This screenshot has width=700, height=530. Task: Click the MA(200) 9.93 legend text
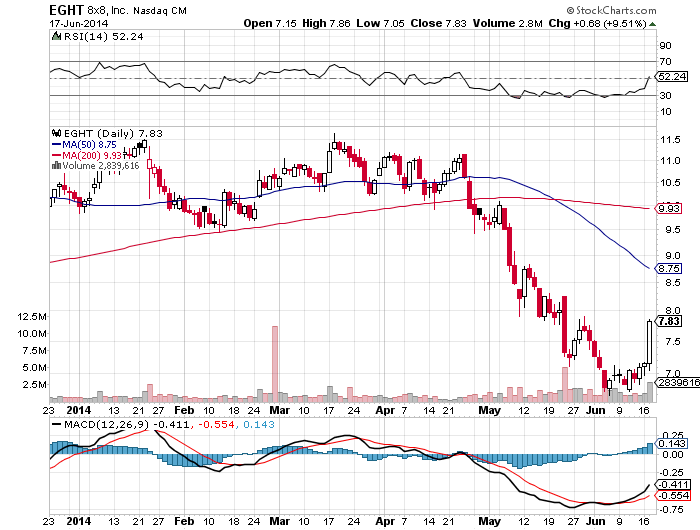(x=92, y=155)
